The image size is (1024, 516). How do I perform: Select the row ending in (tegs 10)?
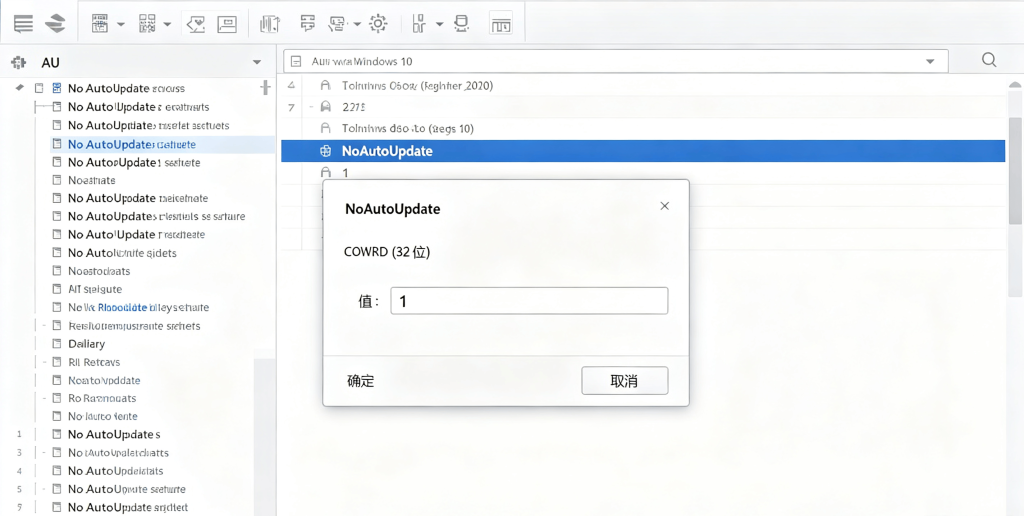(x=408, y=129)
